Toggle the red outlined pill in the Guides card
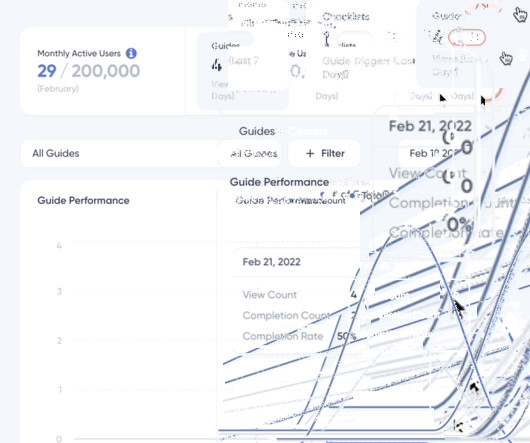This screenshot has height=443, width=530. point(467,38)
